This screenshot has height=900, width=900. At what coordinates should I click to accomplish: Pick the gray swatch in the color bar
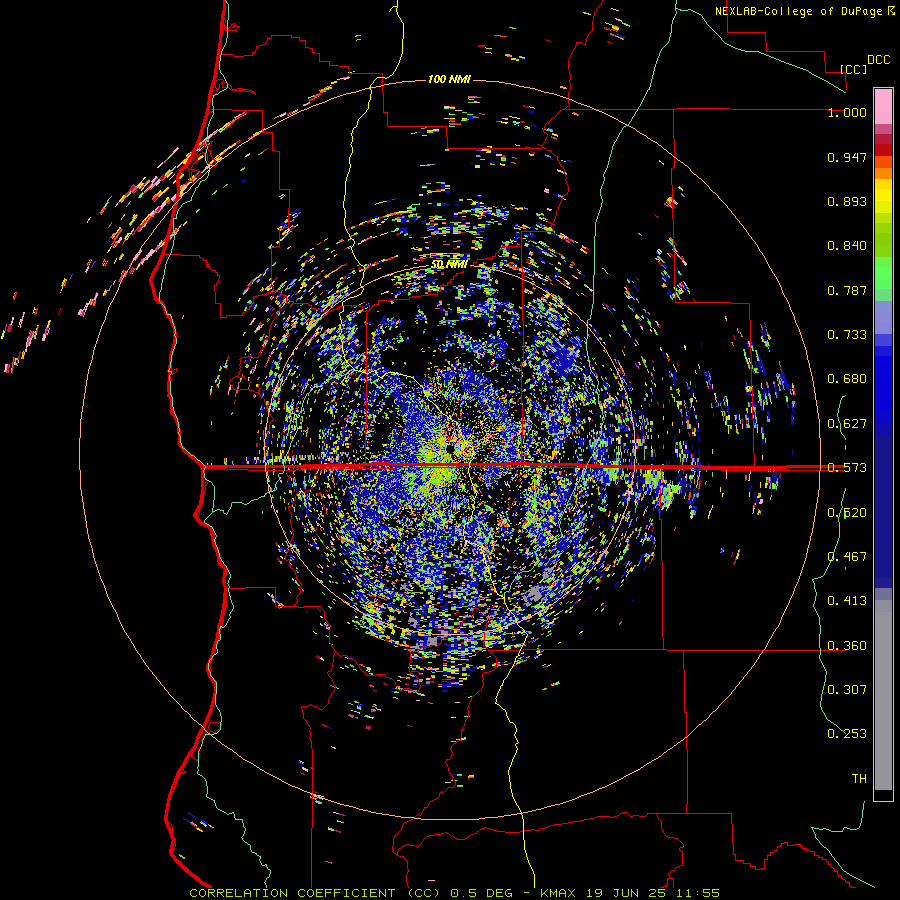point(883,695)
